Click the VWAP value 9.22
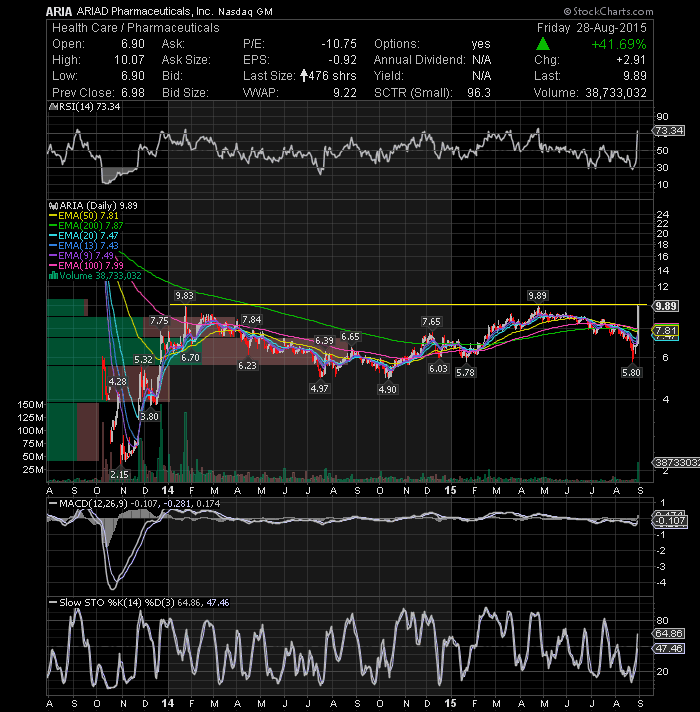Image resolution: width=700 pixels, height=712 pixels. pos(345,93)
